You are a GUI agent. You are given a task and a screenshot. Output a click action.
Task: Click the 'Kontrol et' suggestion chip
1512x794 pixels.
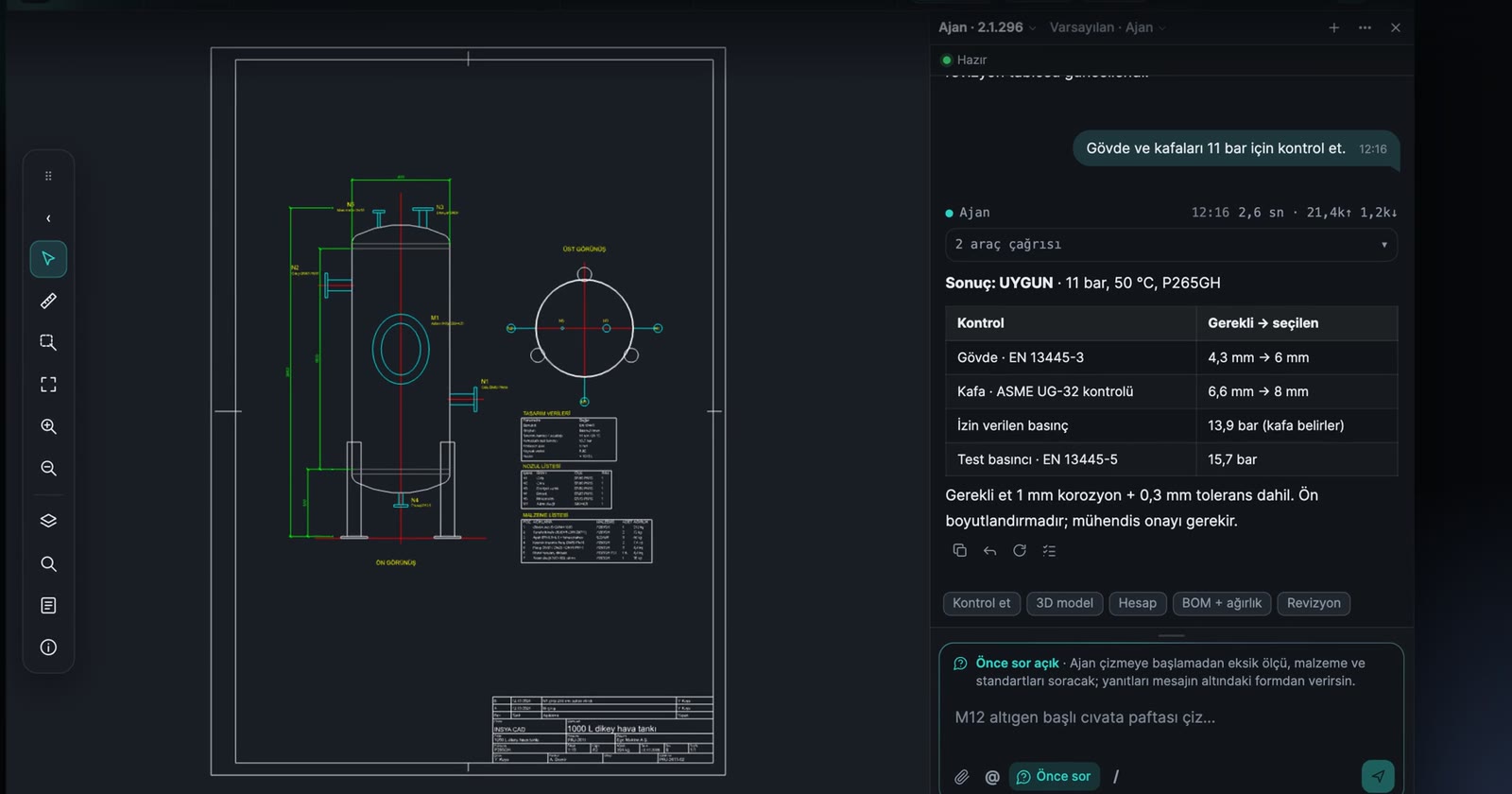pyautogui.click(x=982, y=603)
